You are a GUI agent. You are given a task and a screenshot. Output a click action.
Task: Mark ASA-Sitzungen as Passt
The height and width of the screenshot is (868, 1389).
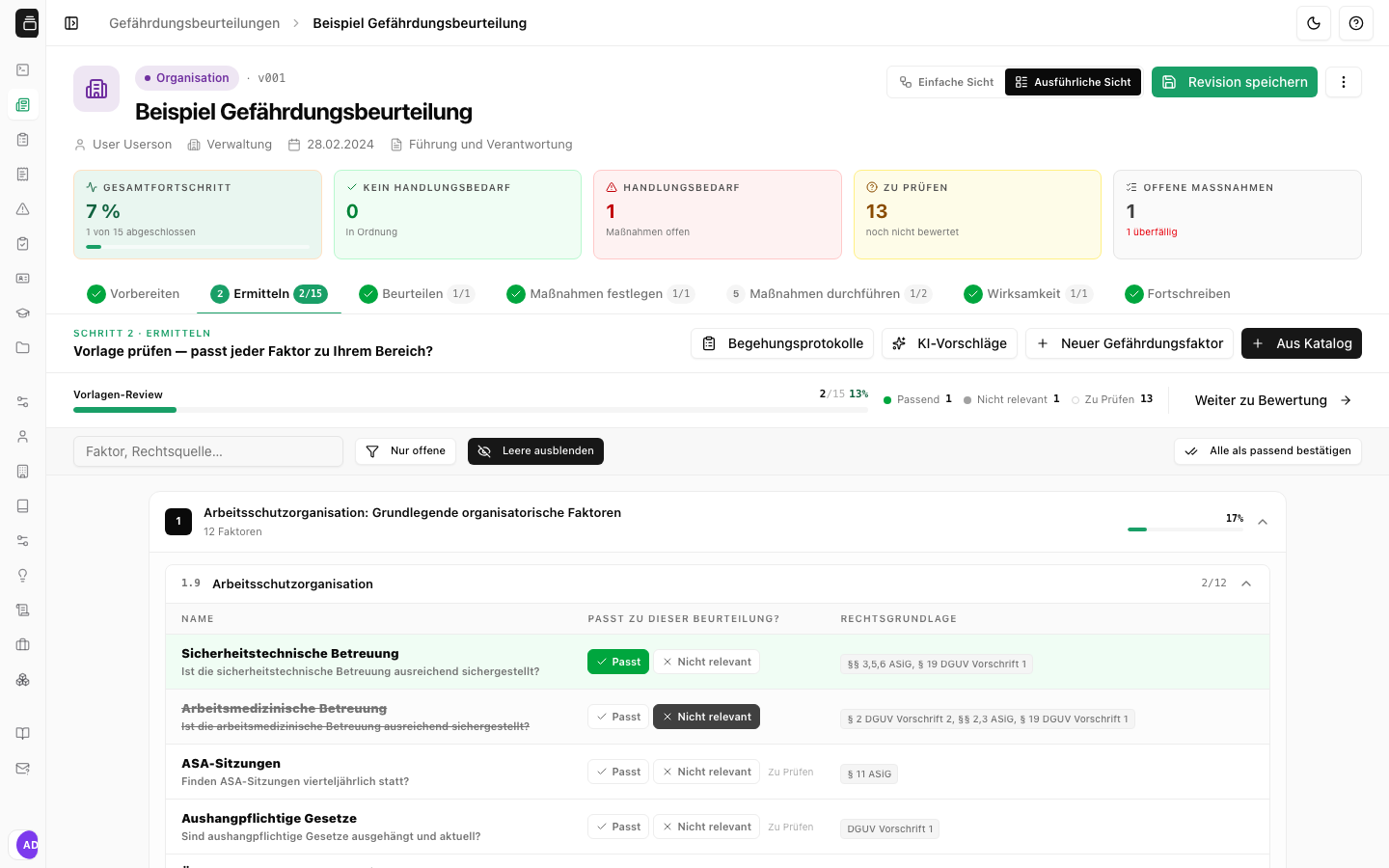point(618,772)
